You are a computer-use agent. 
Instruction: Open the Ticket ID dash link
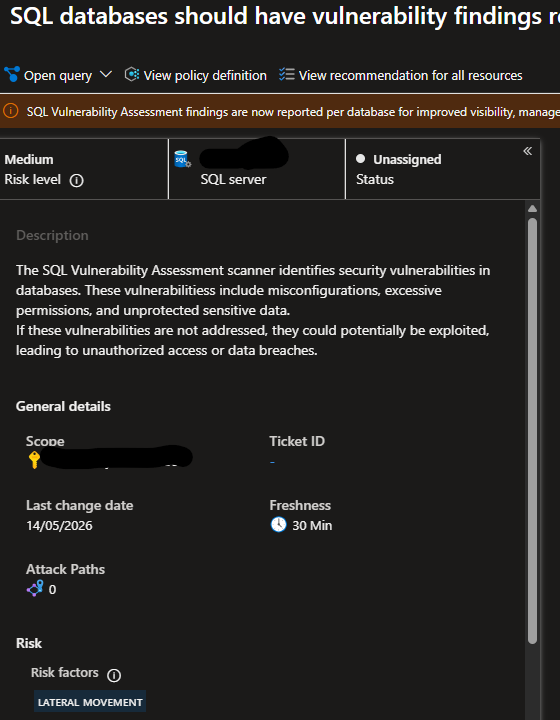pyautogui.click(x=272, y=462)
